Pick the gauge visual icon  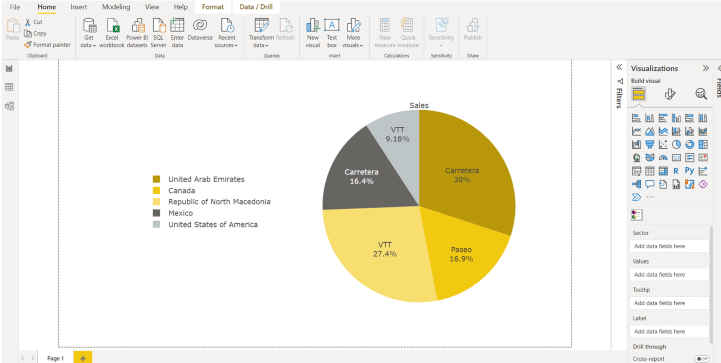(x=663, y=158)
